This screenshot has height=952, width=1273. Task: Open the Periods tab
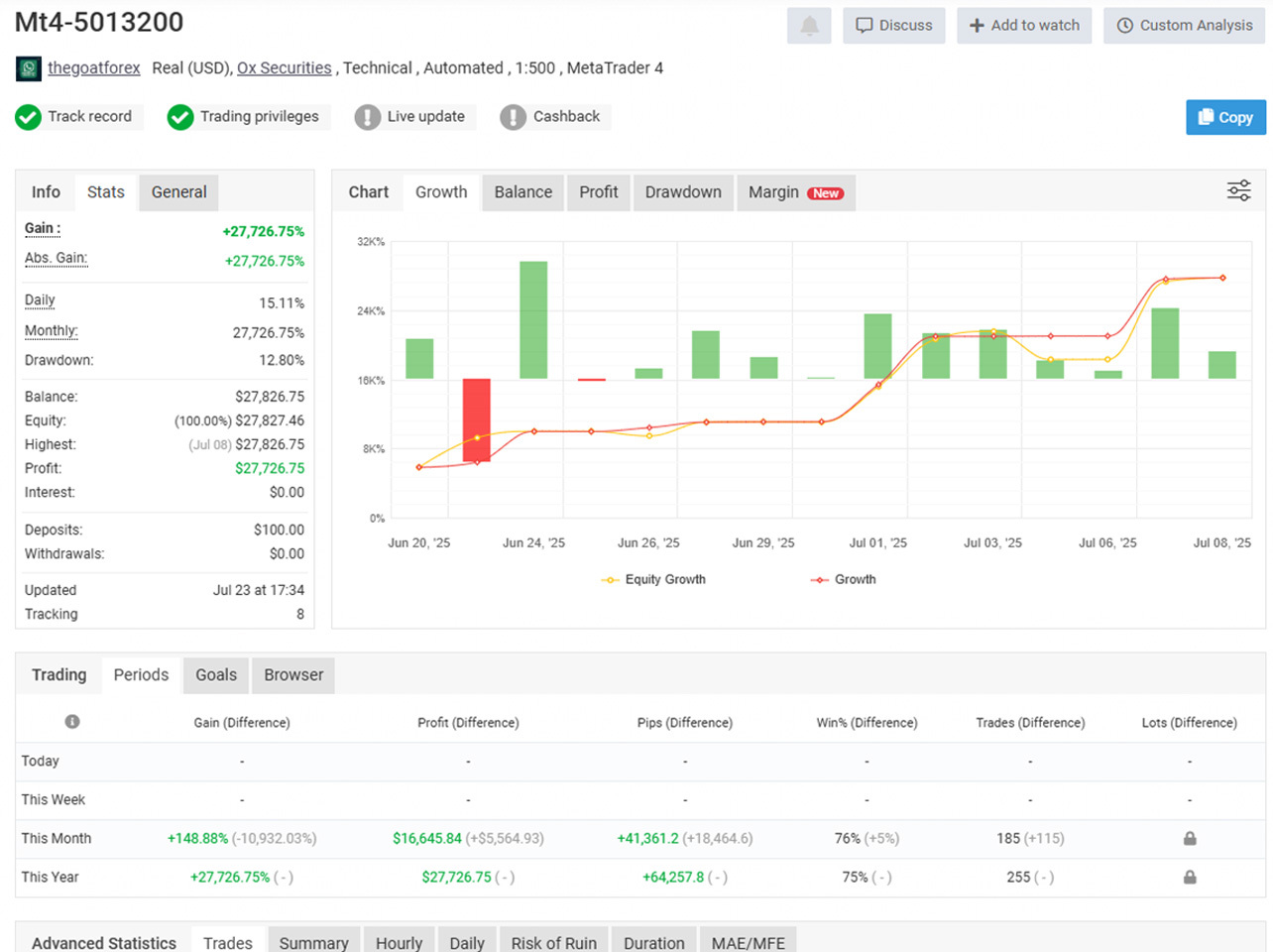pyautogui.click(x=141, y=675)
